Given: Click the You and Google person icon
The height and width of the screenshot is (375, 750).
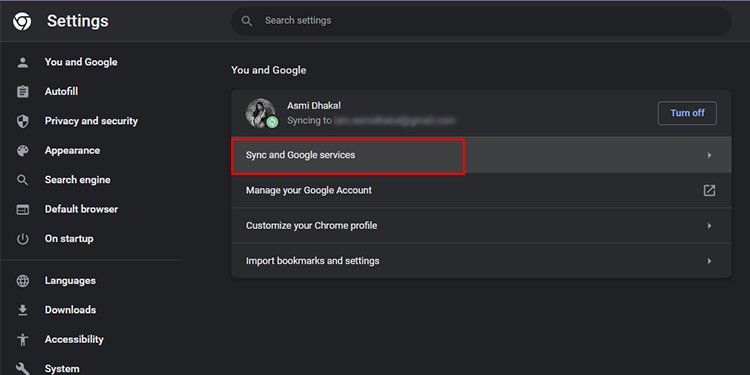Looking at the screenshot, I should 22,62.
